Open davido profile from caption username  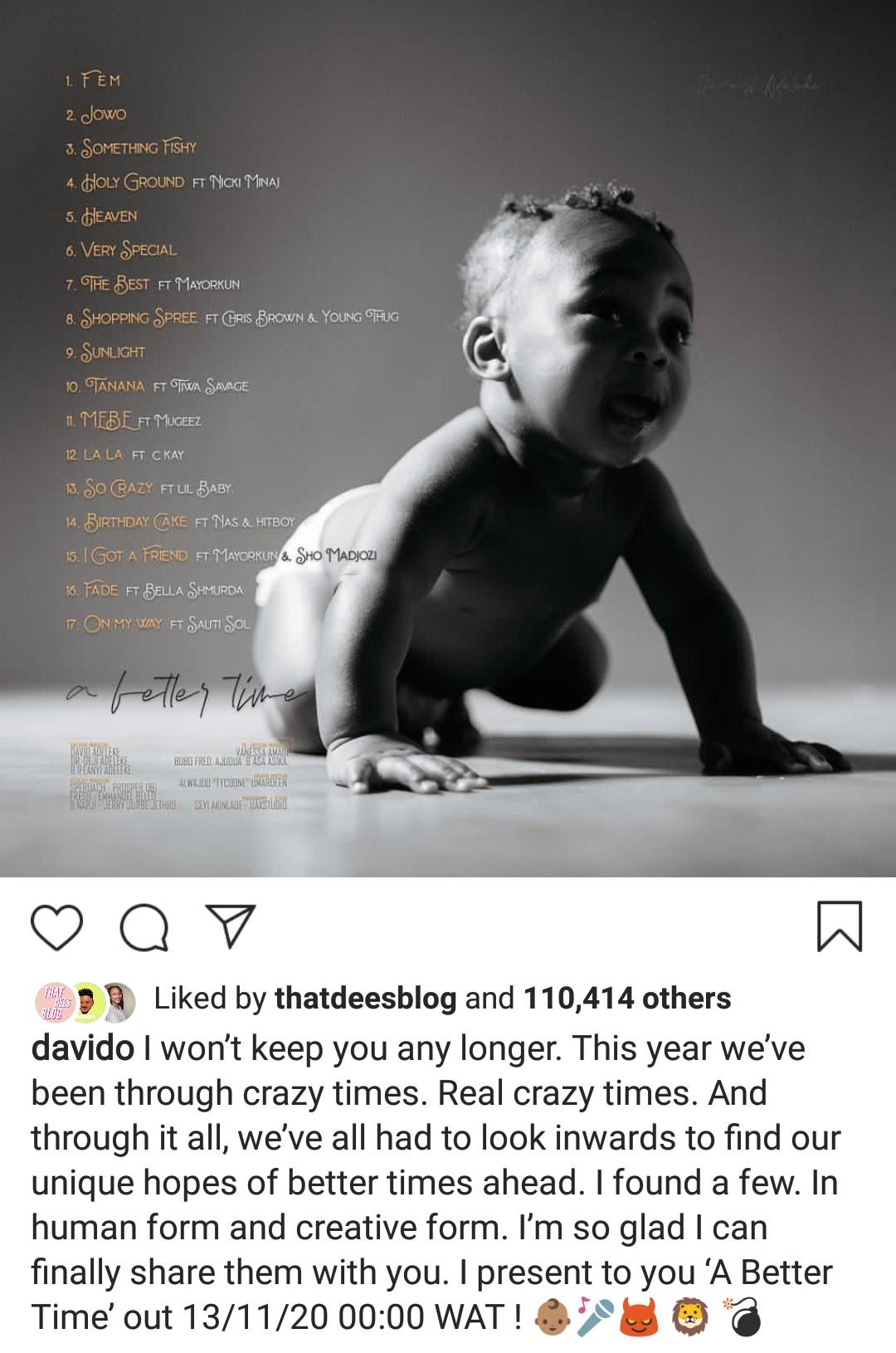82,1048
